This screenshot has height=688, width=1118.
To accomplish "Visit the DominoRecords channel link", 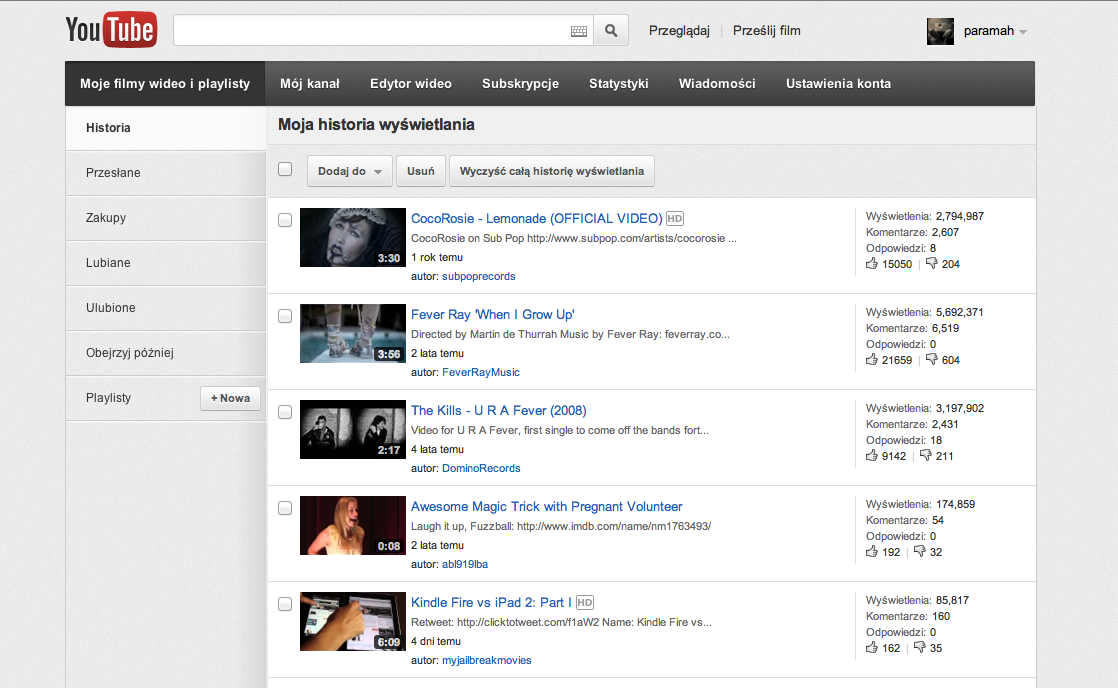I will click(x=481, y=468).
